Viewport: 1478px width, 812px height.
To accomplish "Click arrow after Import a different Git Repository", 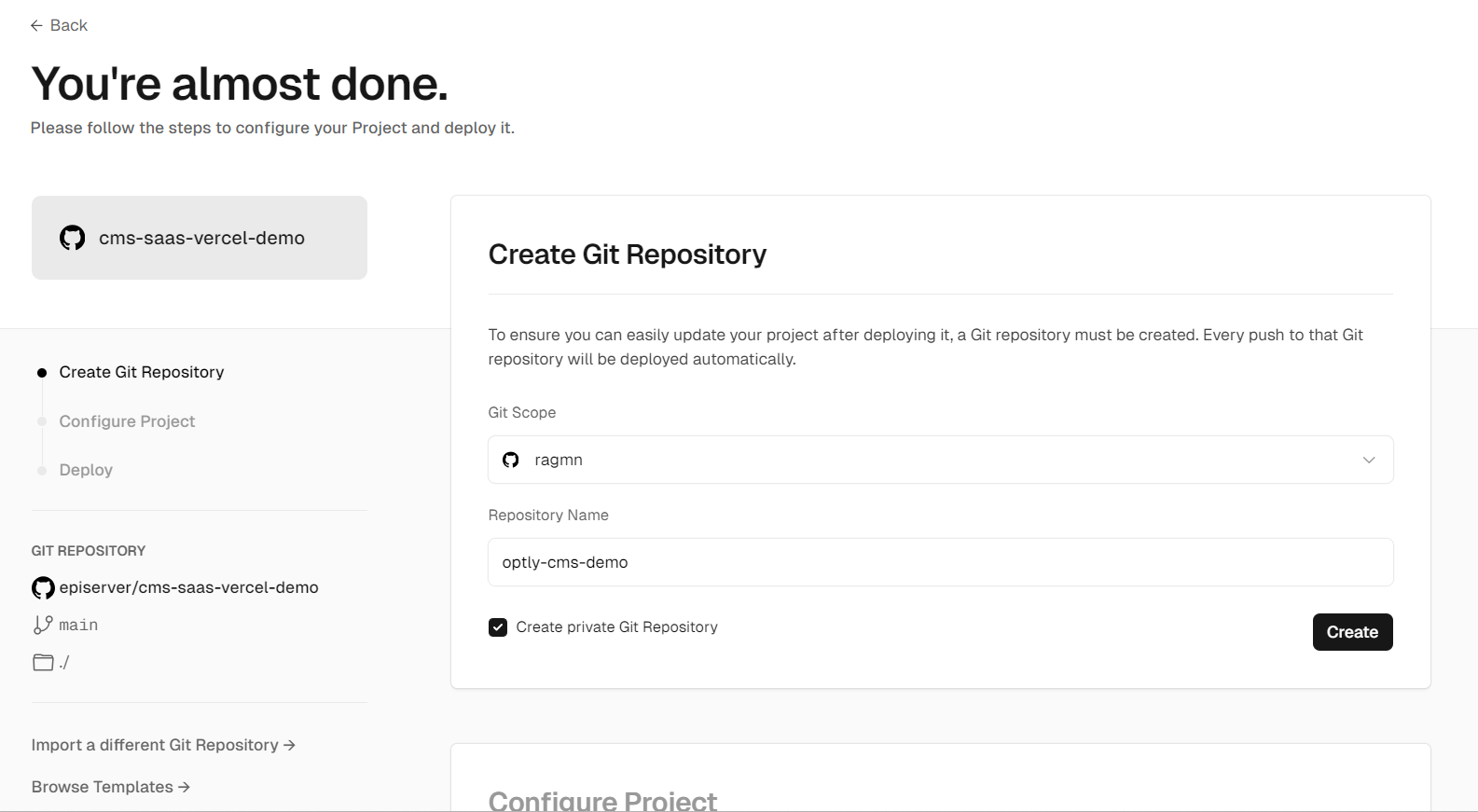I will [289, 745].
